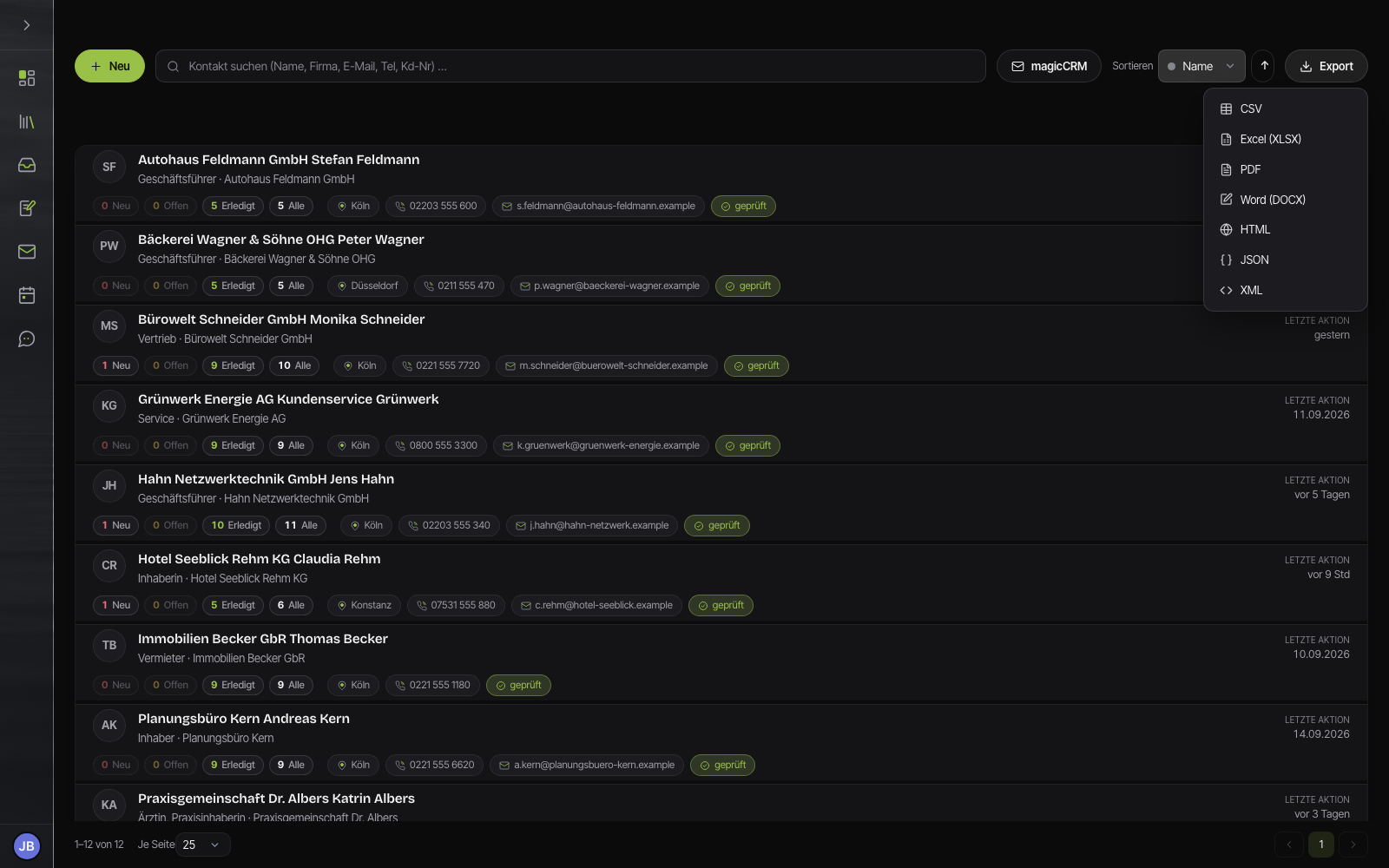Open contact Hotel Seeblick Rehm KG Claudia Rehm
The height and width of the screenshot is (868, 1389).
point(260,559)
